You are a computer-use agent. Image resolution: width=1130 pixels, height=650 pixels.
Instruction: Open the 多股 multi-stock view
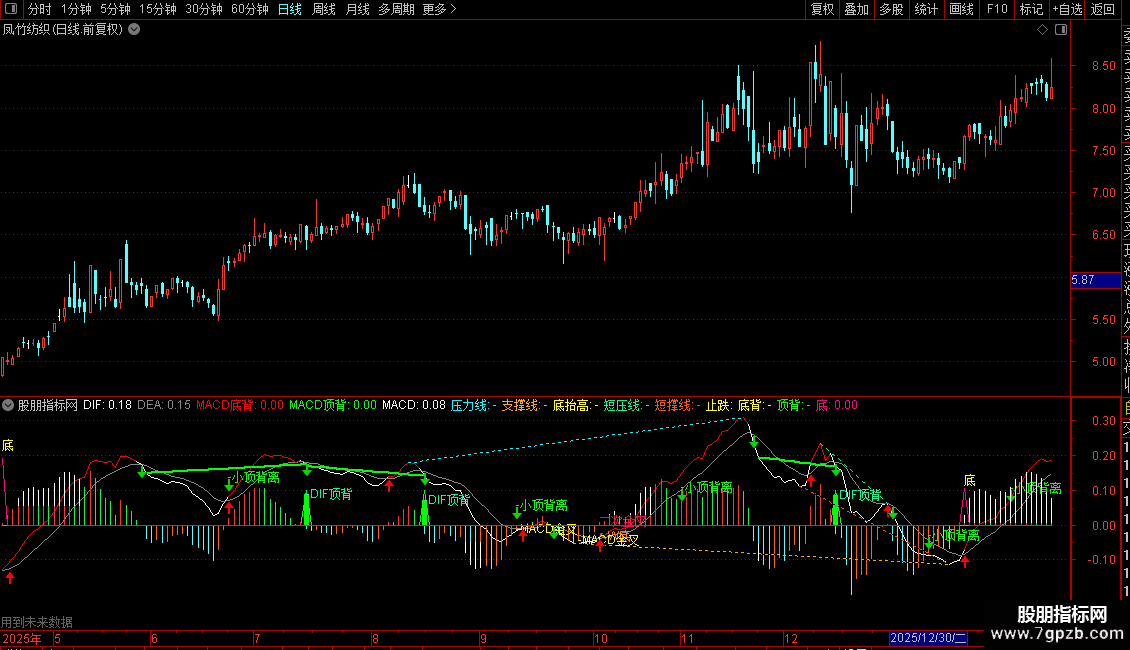click(891, 9)
